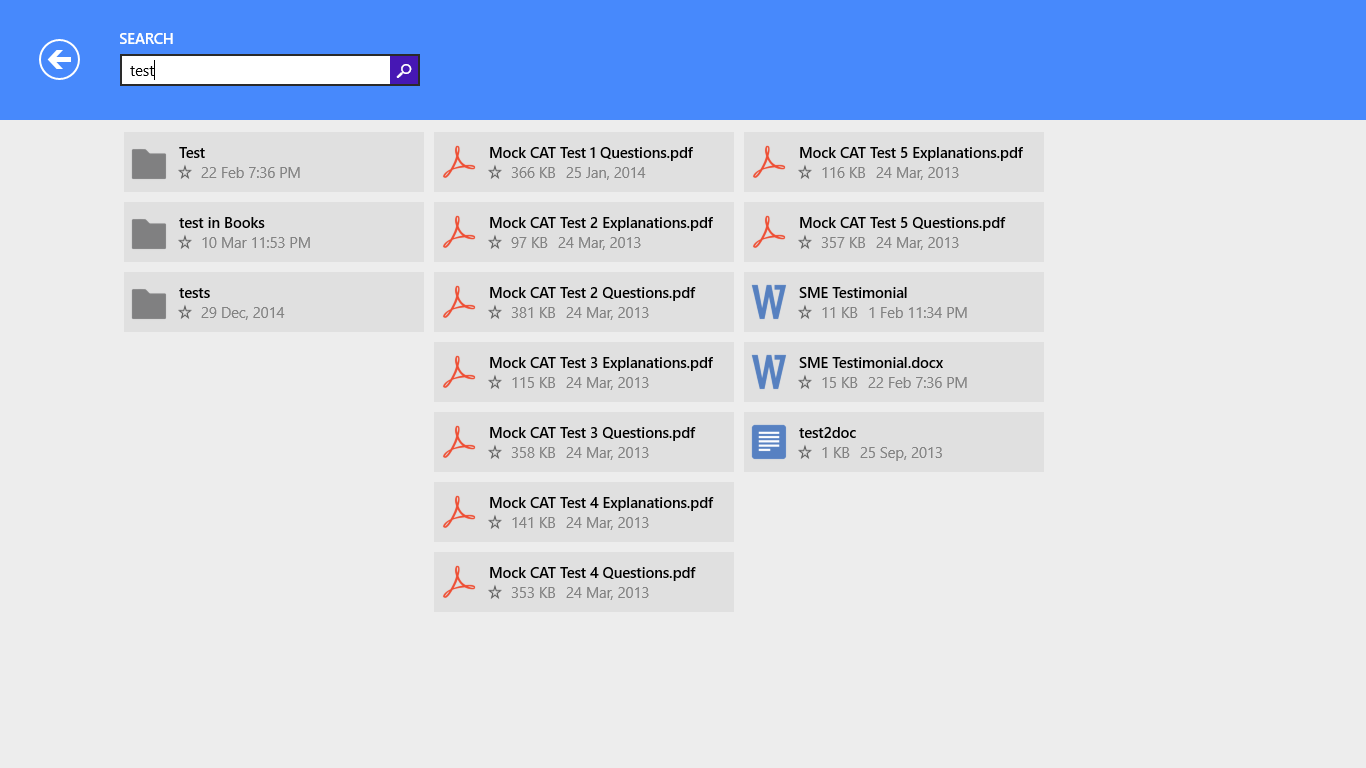The image size is (1366, 768).
Task: Focus the search text field containing 'test'
Action: (x=255, y=70)
